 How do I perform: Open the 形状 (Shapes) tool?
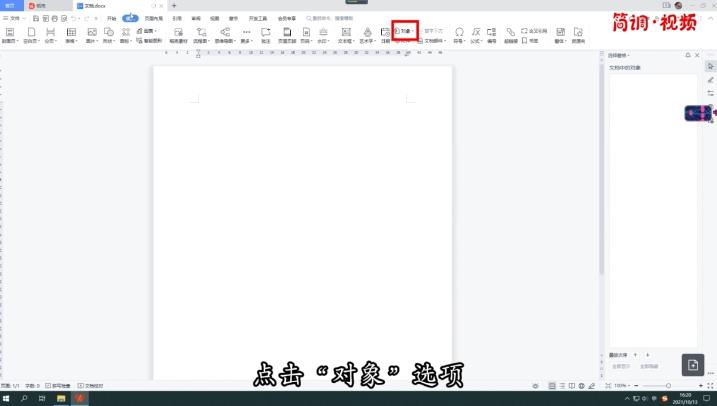(x=107, y=35)
